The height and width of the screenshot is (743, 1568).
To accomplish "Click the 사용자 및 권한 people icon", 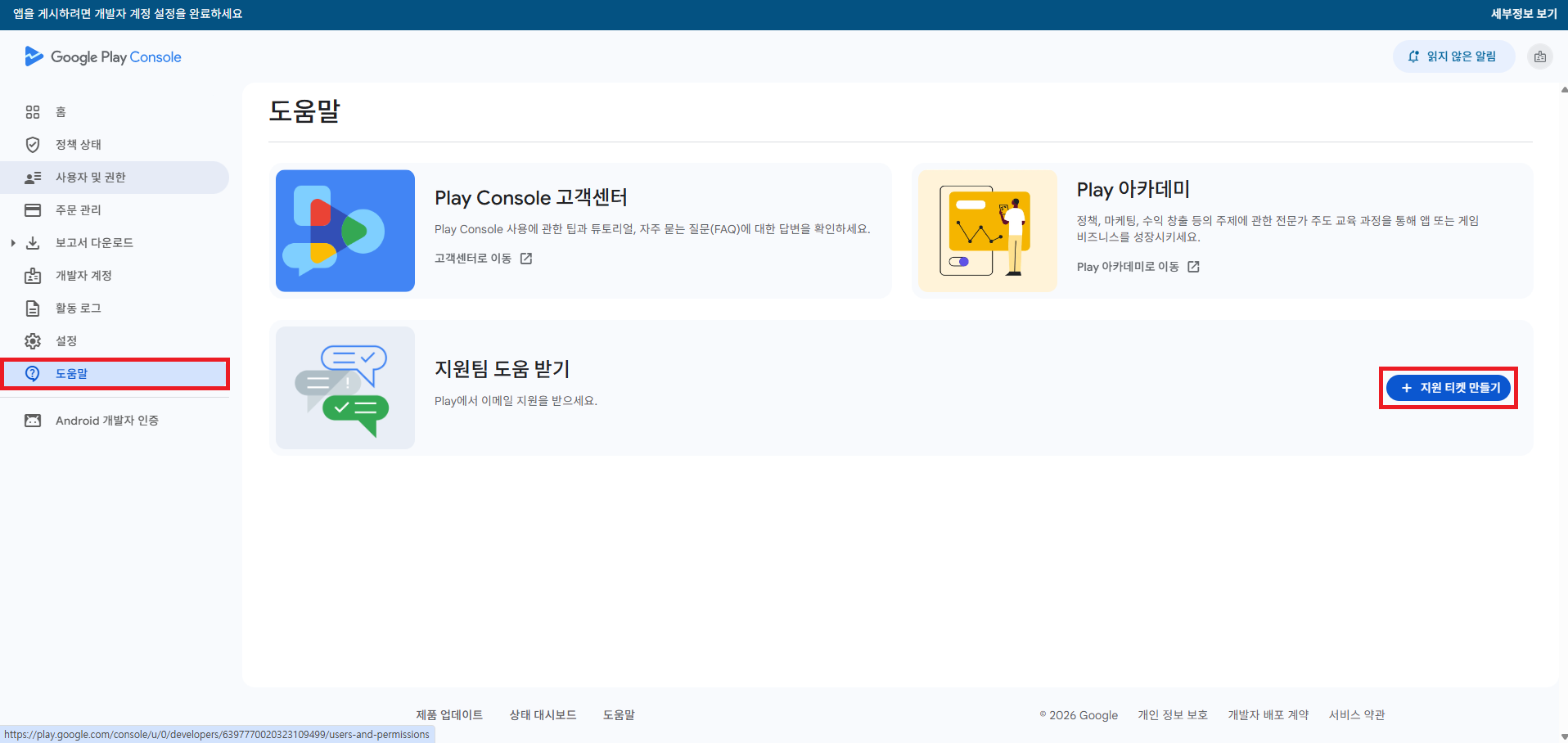I will pyautogui.click(x=33, y=178).
